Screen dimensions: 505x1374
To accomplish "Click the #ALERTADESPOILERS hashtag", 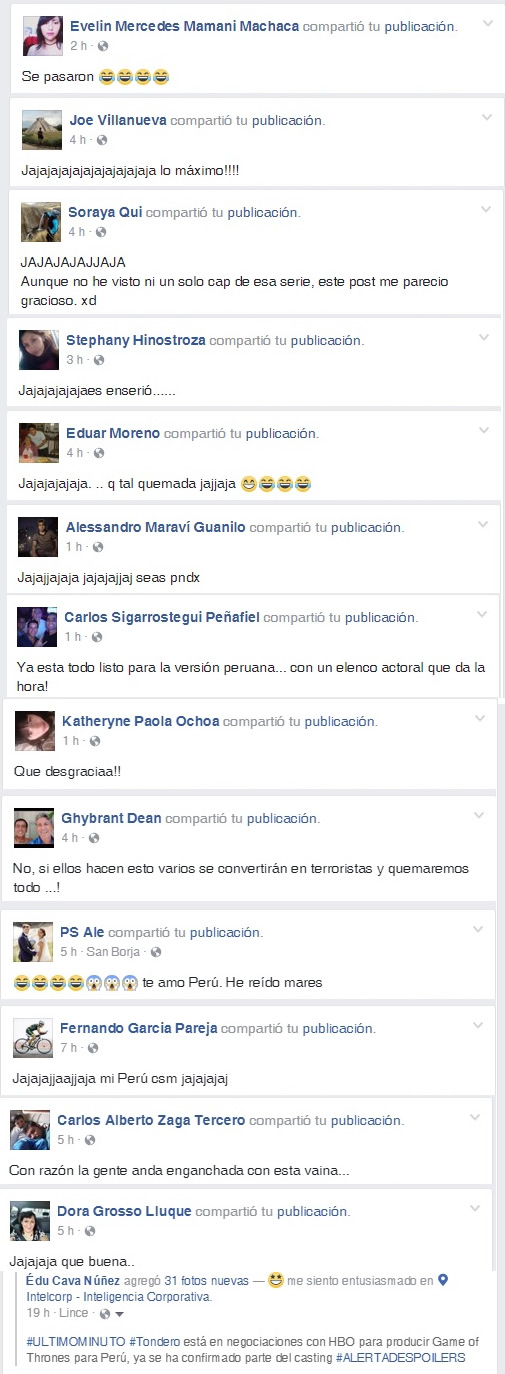I will coord(400,1357).
